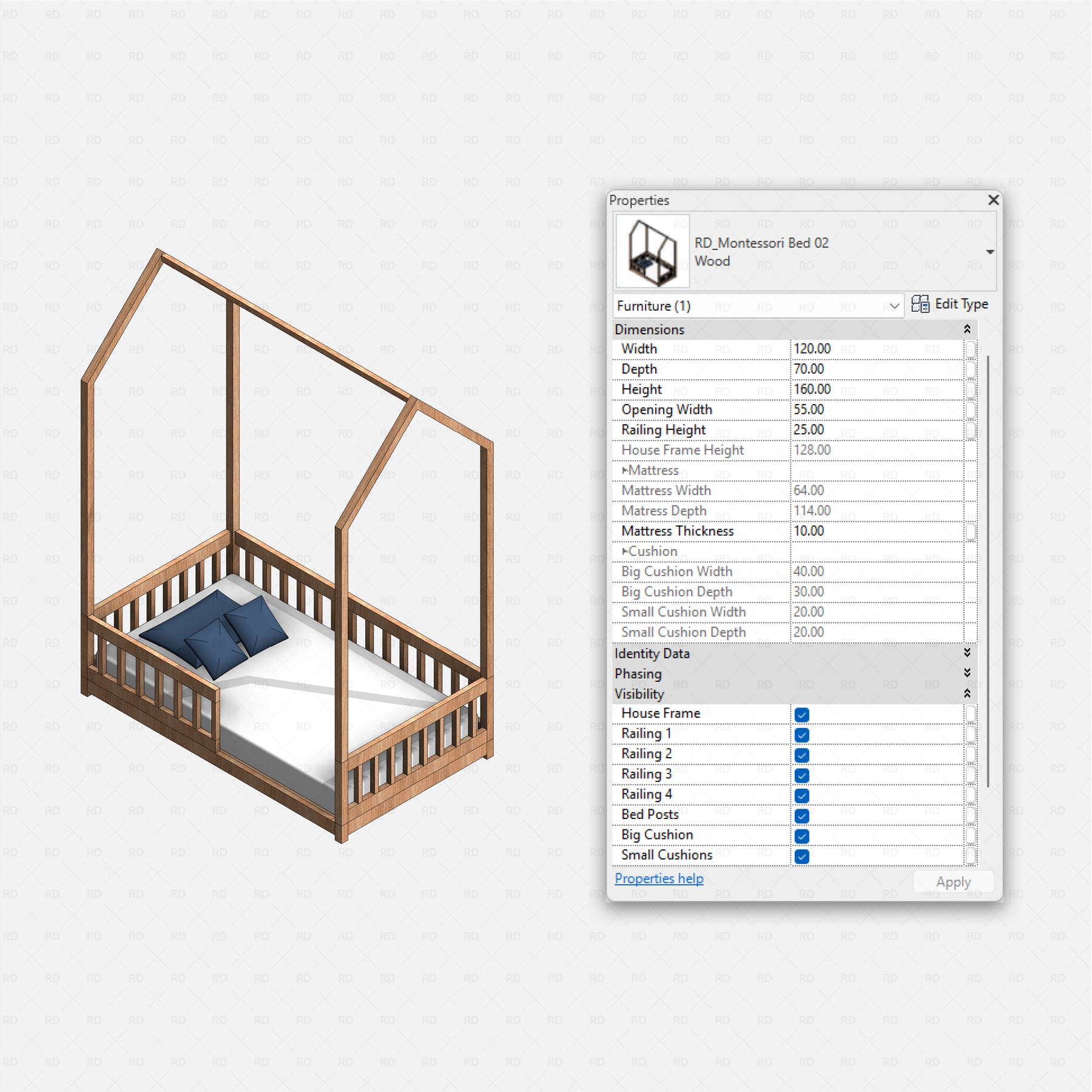Disable Big Cushion visibility checkbox
The width and height of the screenshot is (1092, 1092).
pyautogui.click(x=801, y=836)
